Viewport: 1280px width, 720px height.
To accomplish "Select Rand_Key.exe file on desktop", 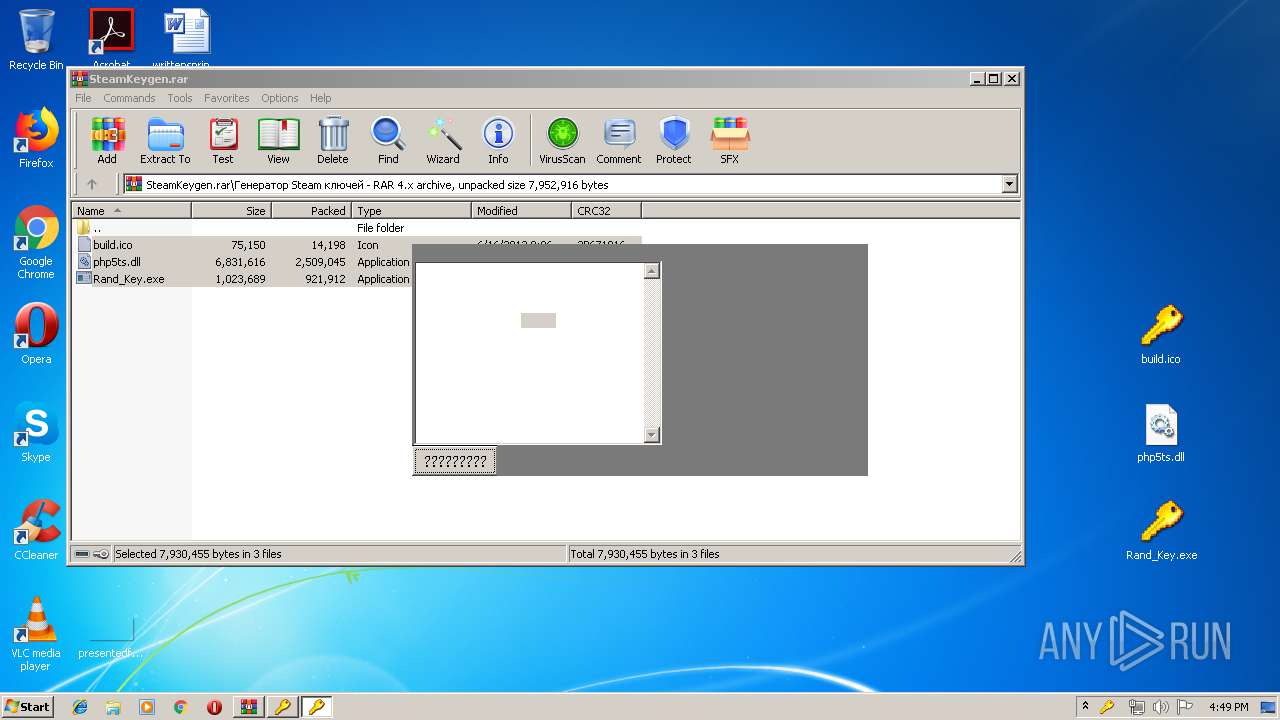I will (x=1161, y=530).
